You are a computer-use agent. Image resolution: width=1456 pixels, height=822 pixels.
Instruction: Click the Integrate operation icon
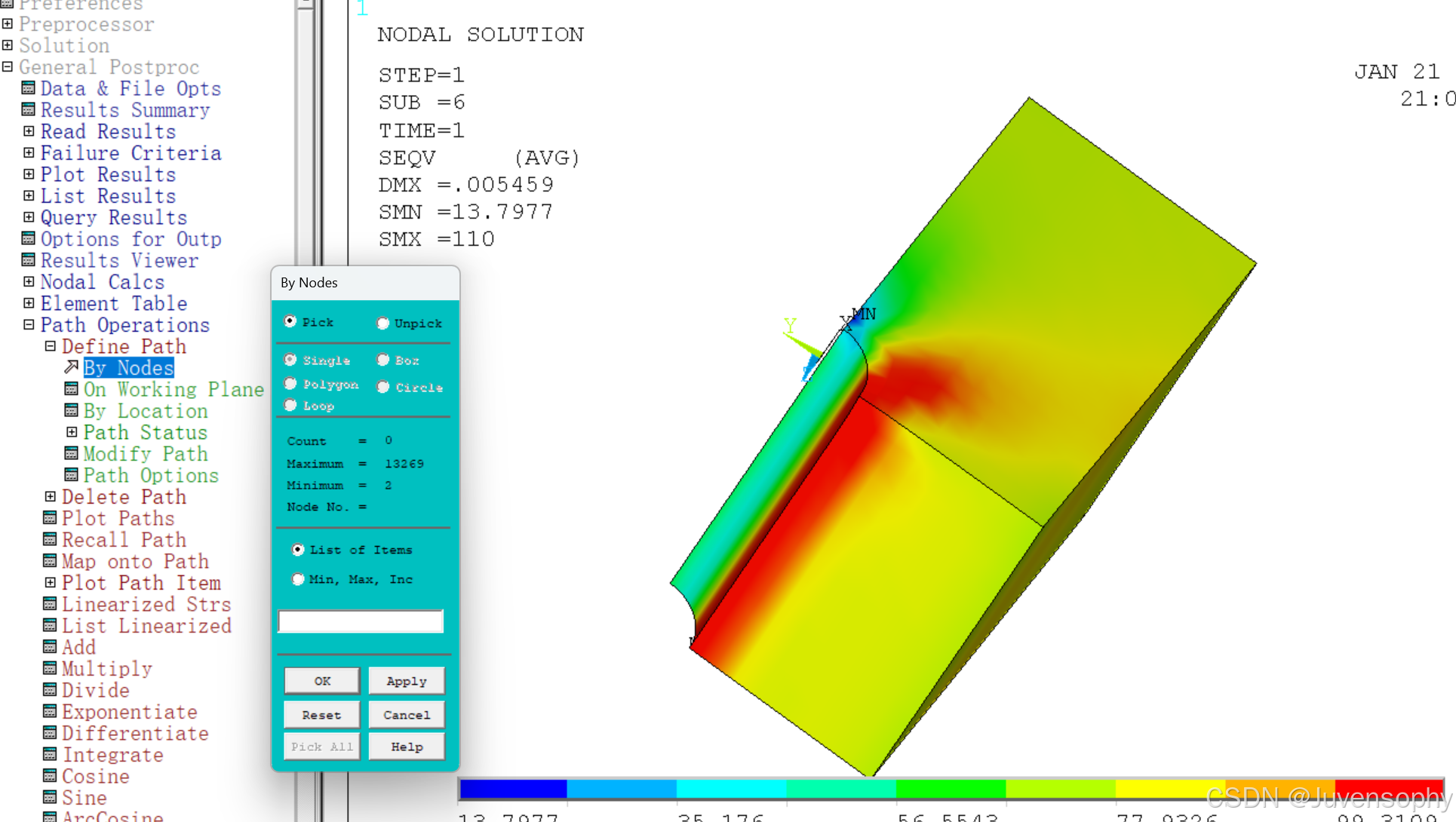(x=50, y=754)
